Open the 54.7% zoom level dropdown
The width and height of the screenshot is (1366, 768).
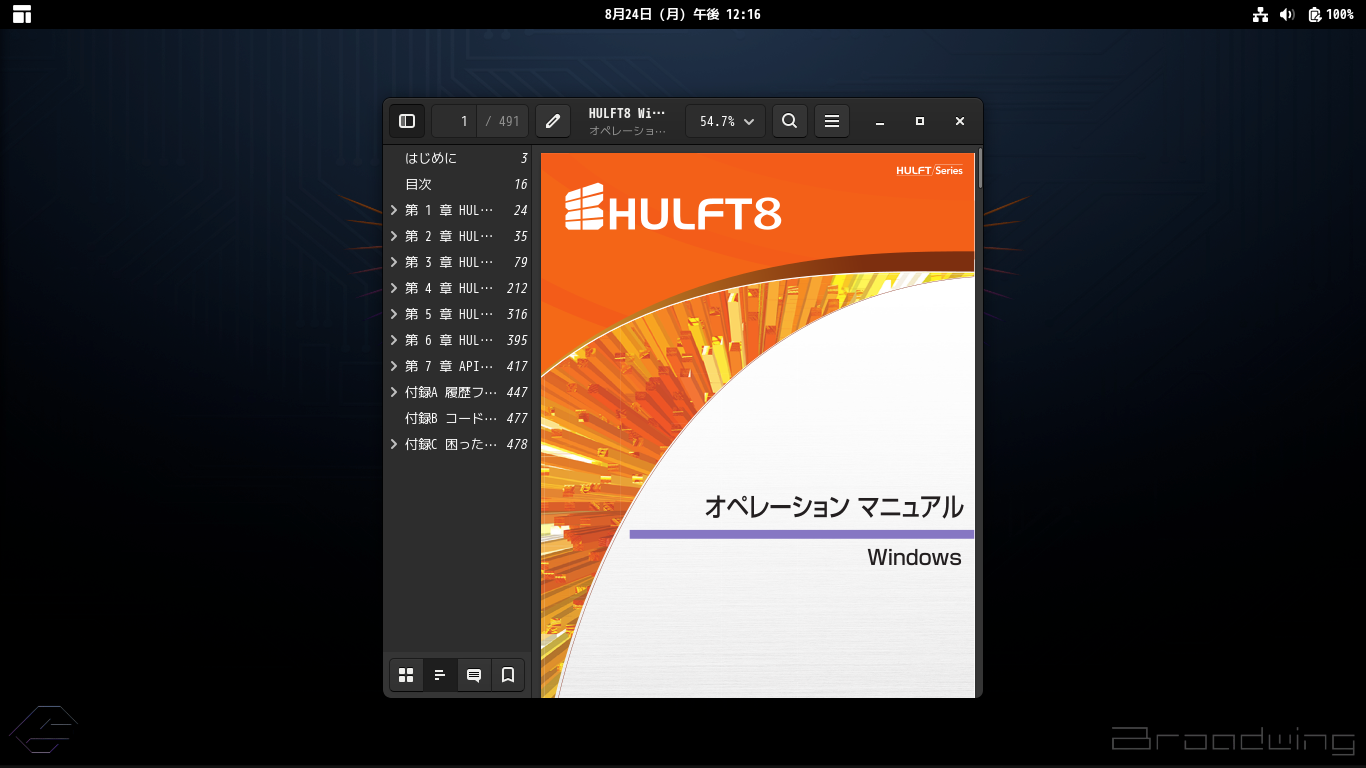click(x=726, y=121)
